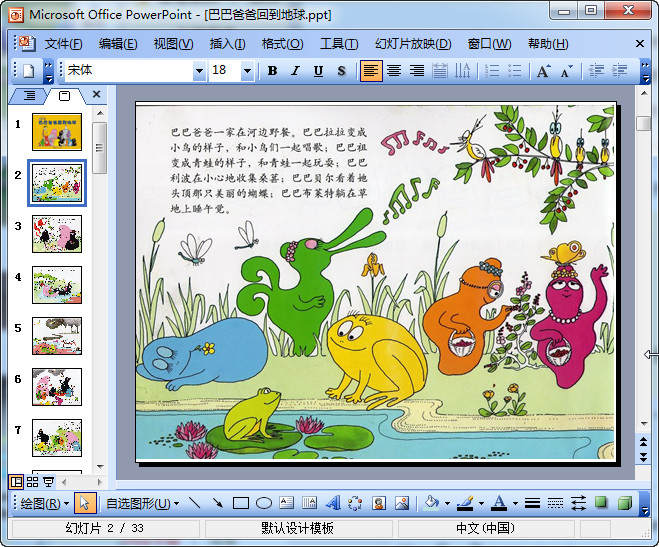Click Increase Font Size icon
Image resolution: width=659 pixels, height=547 pixels.
click(x=543, y=71)
